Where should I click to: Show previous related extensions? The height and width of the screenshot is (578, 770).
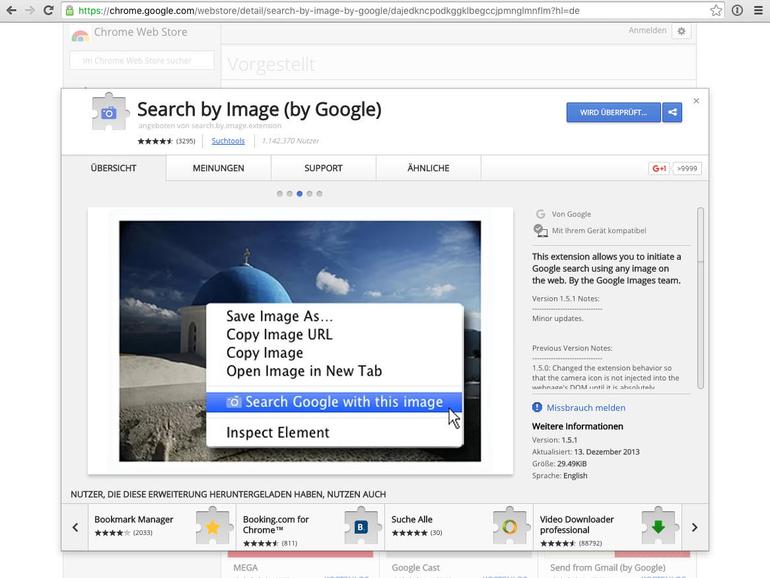pos(75,527)
